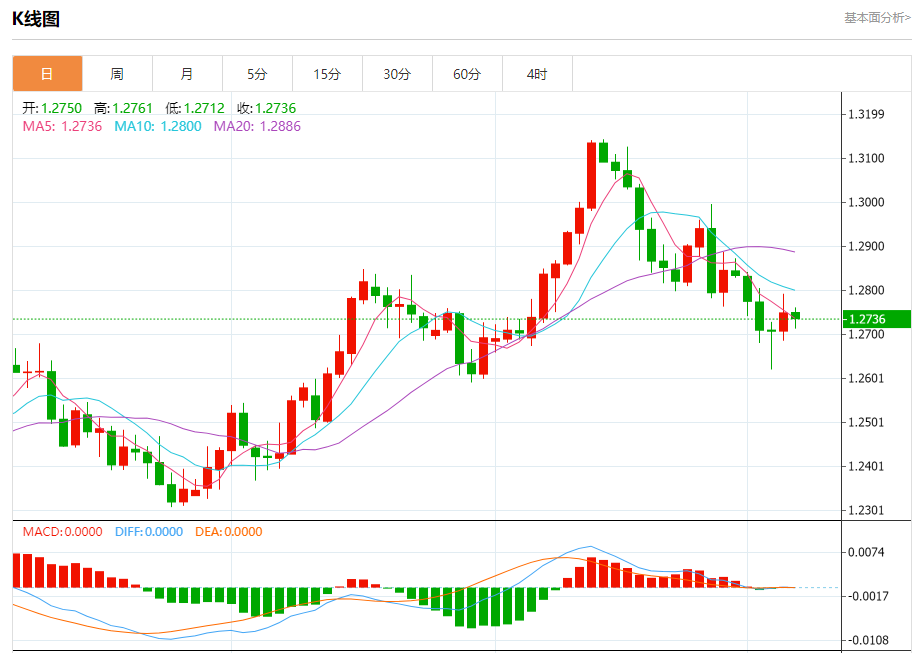920x653 pixels.
Task: Open the 基本面分析> link
Action: click(877, 18)
